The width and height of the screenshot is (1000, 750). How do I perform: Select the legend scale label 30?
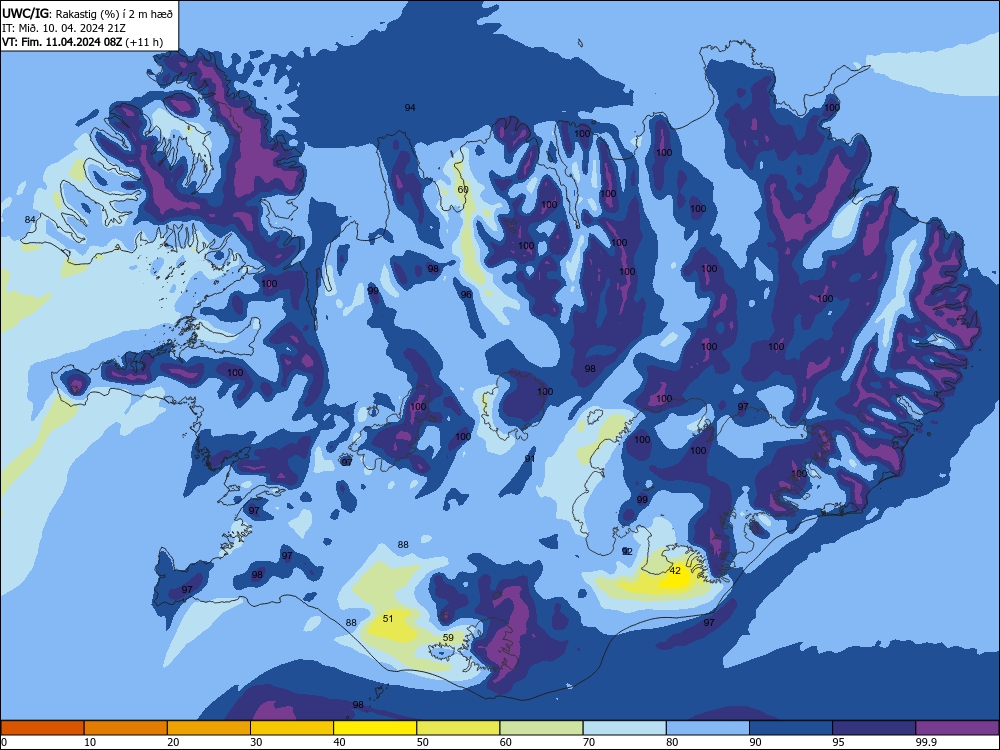click(x=256, y=742)
